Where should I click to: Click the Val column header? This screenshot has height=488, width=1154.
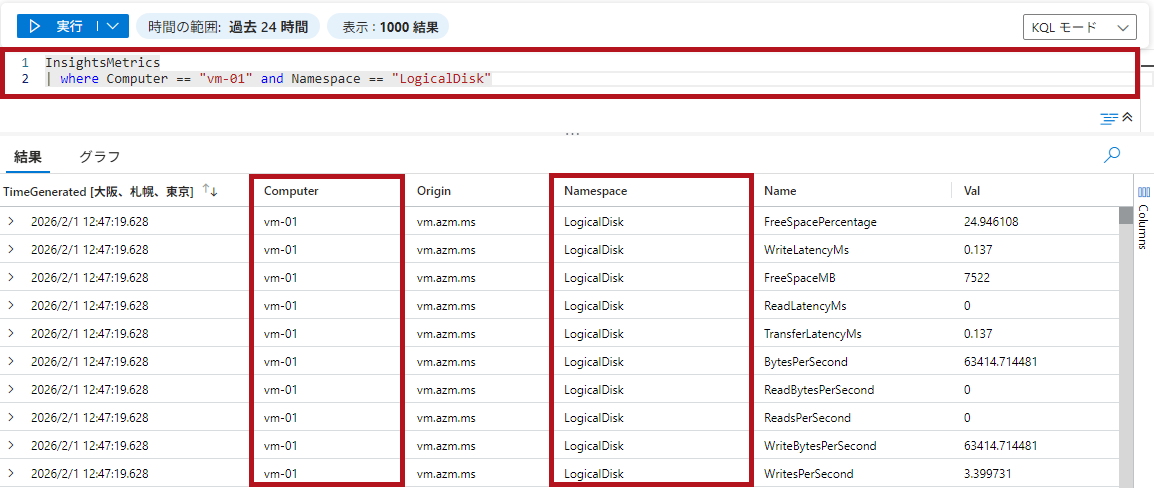coord(972,190)
